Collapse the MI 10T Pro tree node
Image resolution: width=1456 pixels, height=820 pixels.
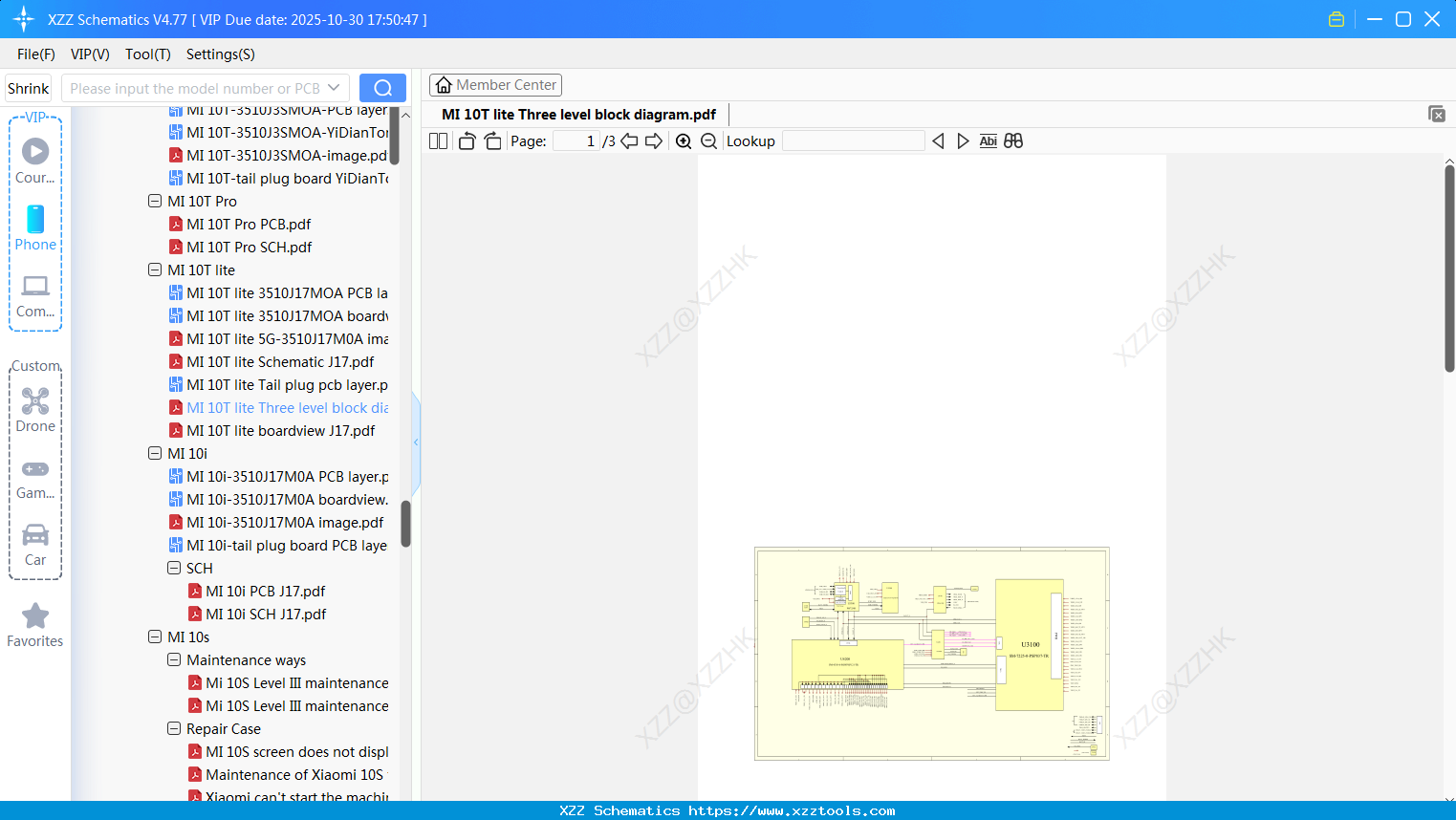point(155,201)
